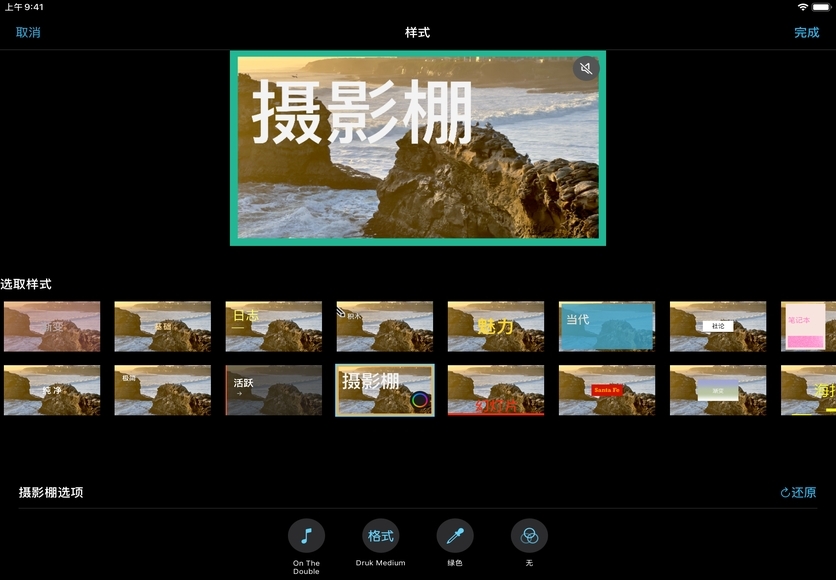Image resolution: width=836 pixels, height=580 pixels.
Task: Tap 取消 to cancel
Action: click(28, 33)
